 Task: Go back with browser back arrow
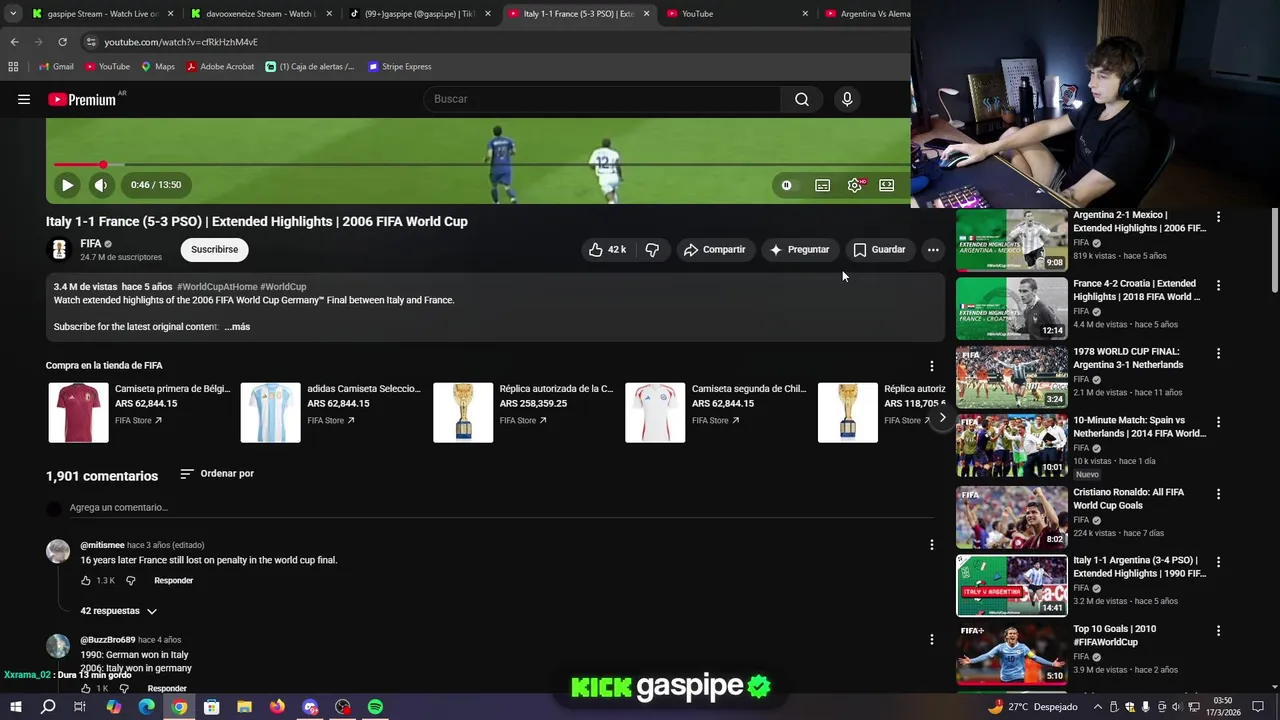[14, 42]
